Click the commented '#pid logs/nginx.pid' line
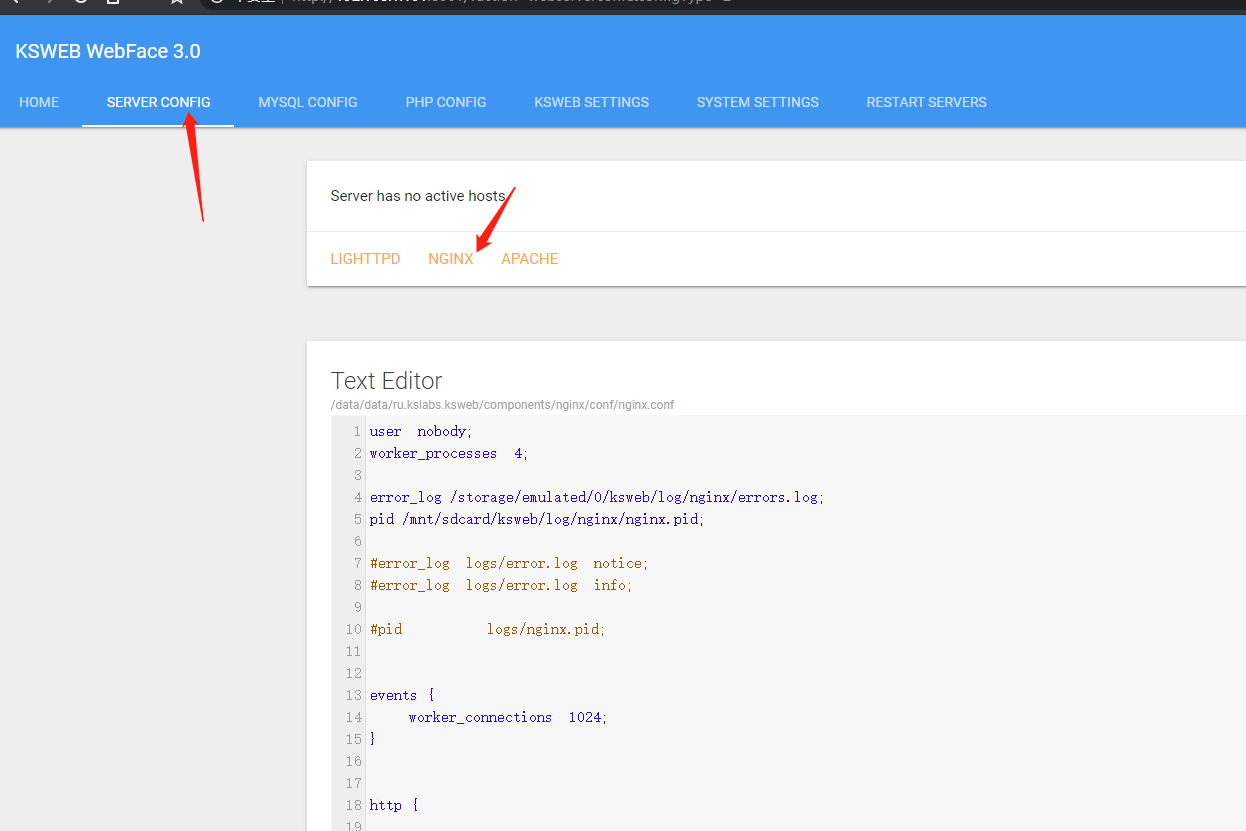 [487, 630]
